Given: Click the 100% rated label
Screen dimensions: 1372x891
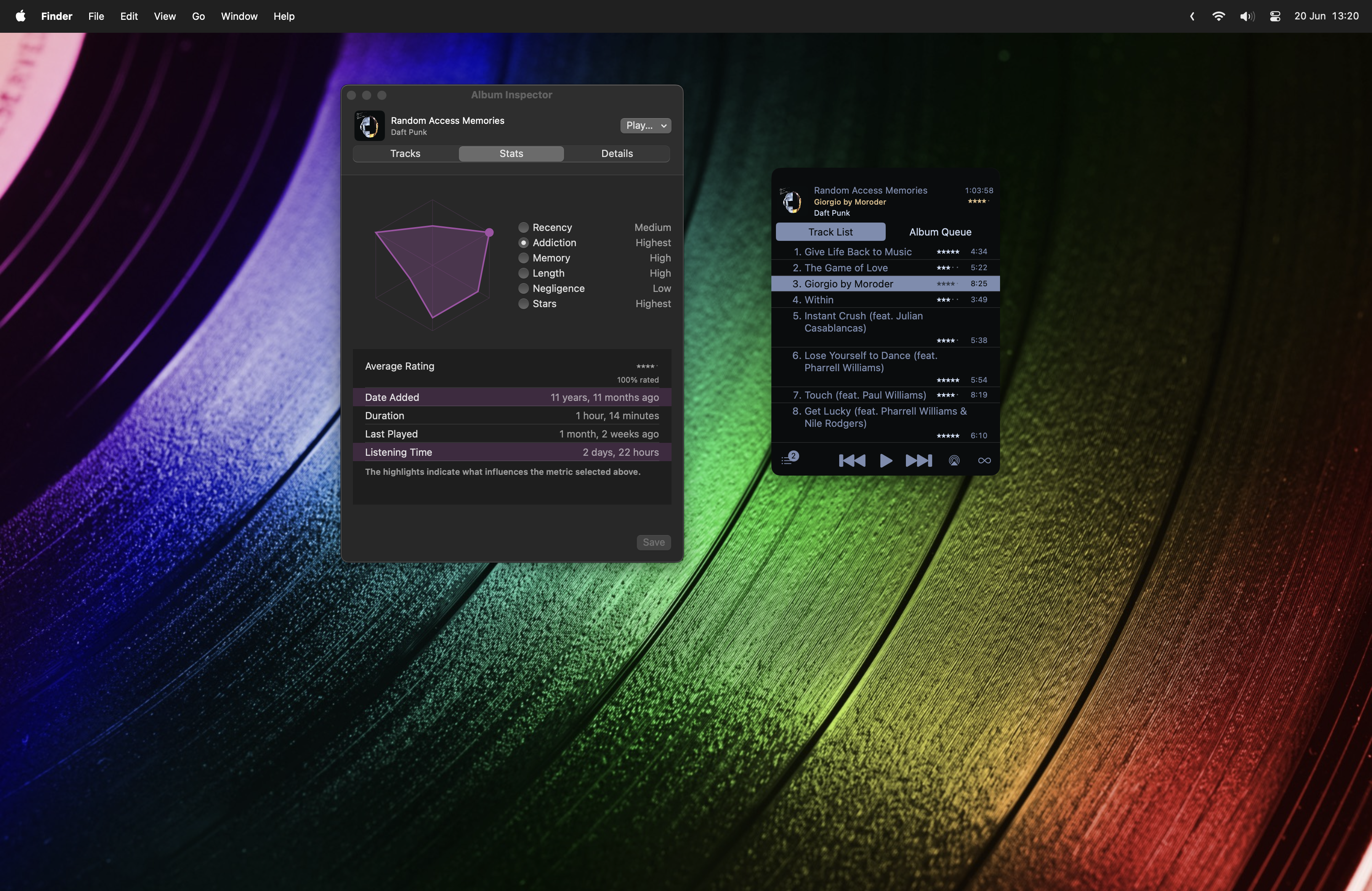Looking at the screenshot, I should pos(638,380).
